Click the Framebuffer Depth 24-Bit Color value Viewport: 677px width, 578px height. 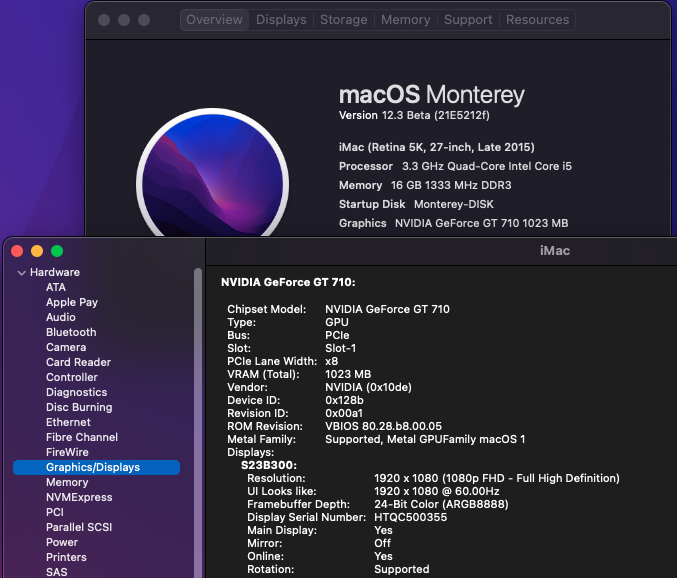click(441, 504)
